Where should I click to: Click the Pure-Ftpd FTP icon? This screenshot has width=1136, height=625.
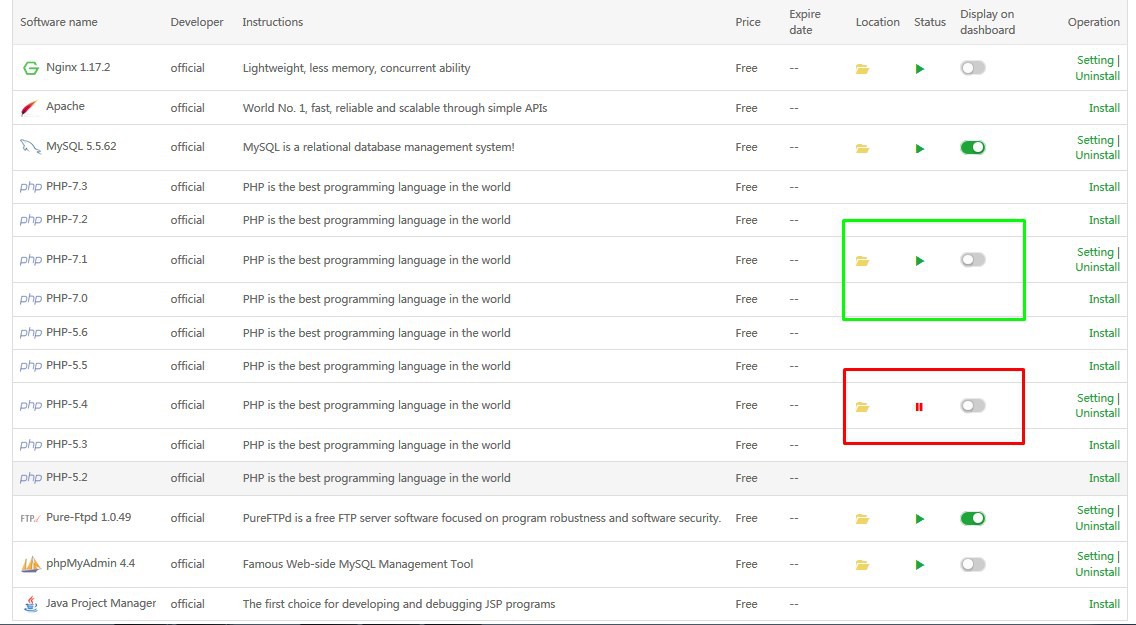point(30,519)
